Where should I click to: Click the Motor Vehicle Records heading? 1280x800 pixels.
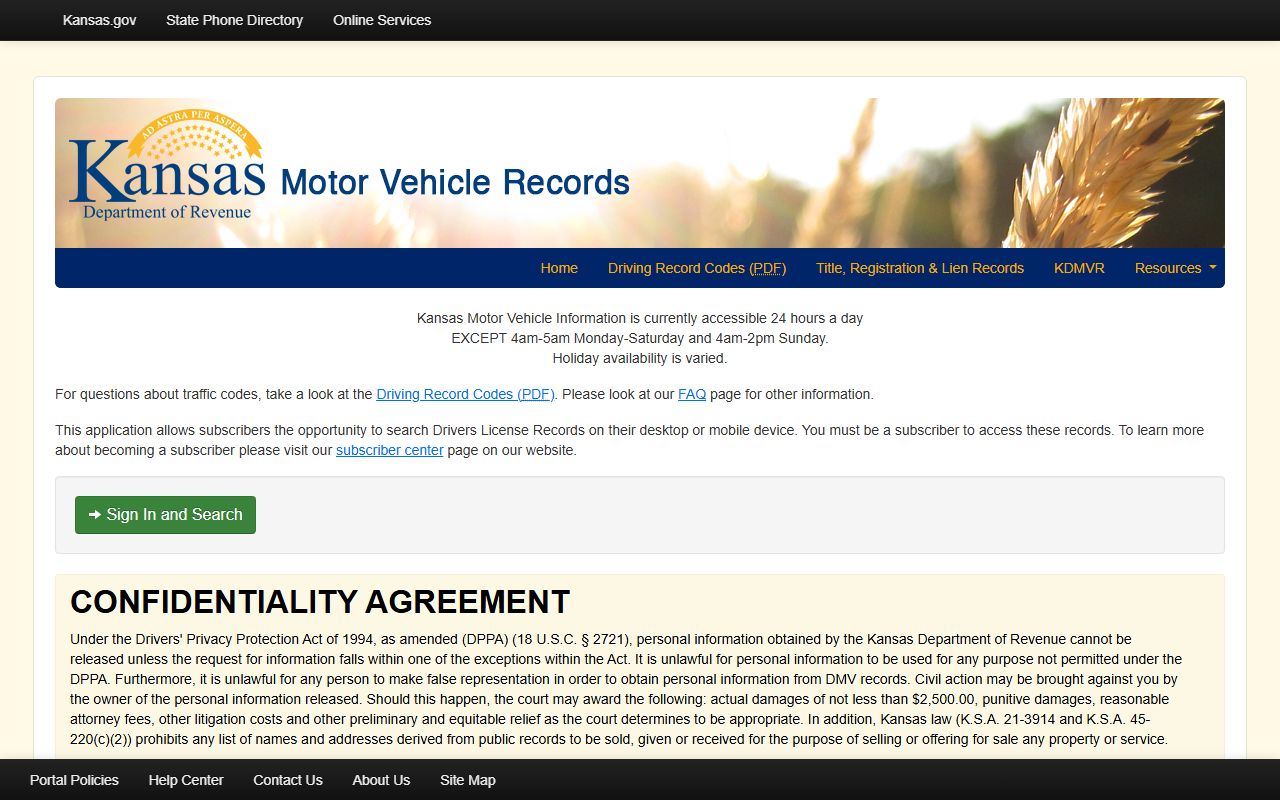[455, 182]
